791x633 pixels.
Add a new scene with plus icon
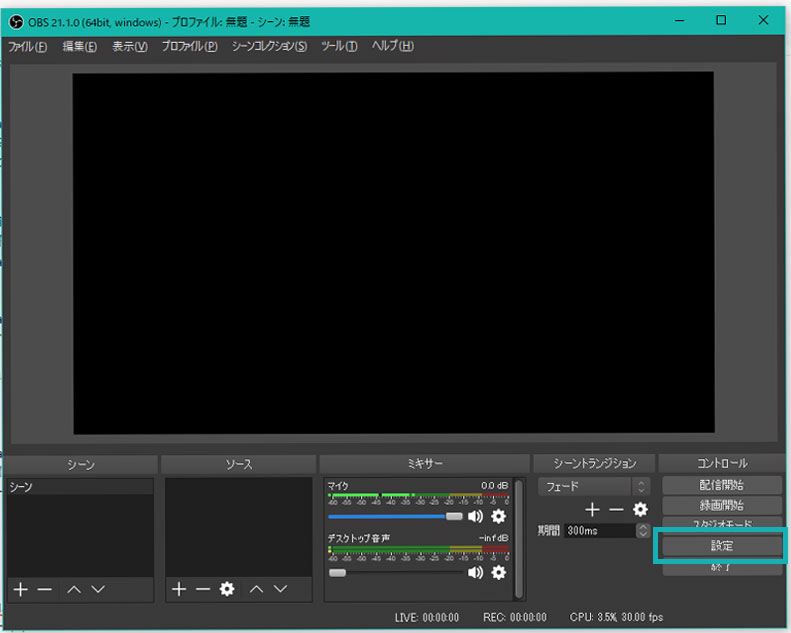(x=21, y=589)
